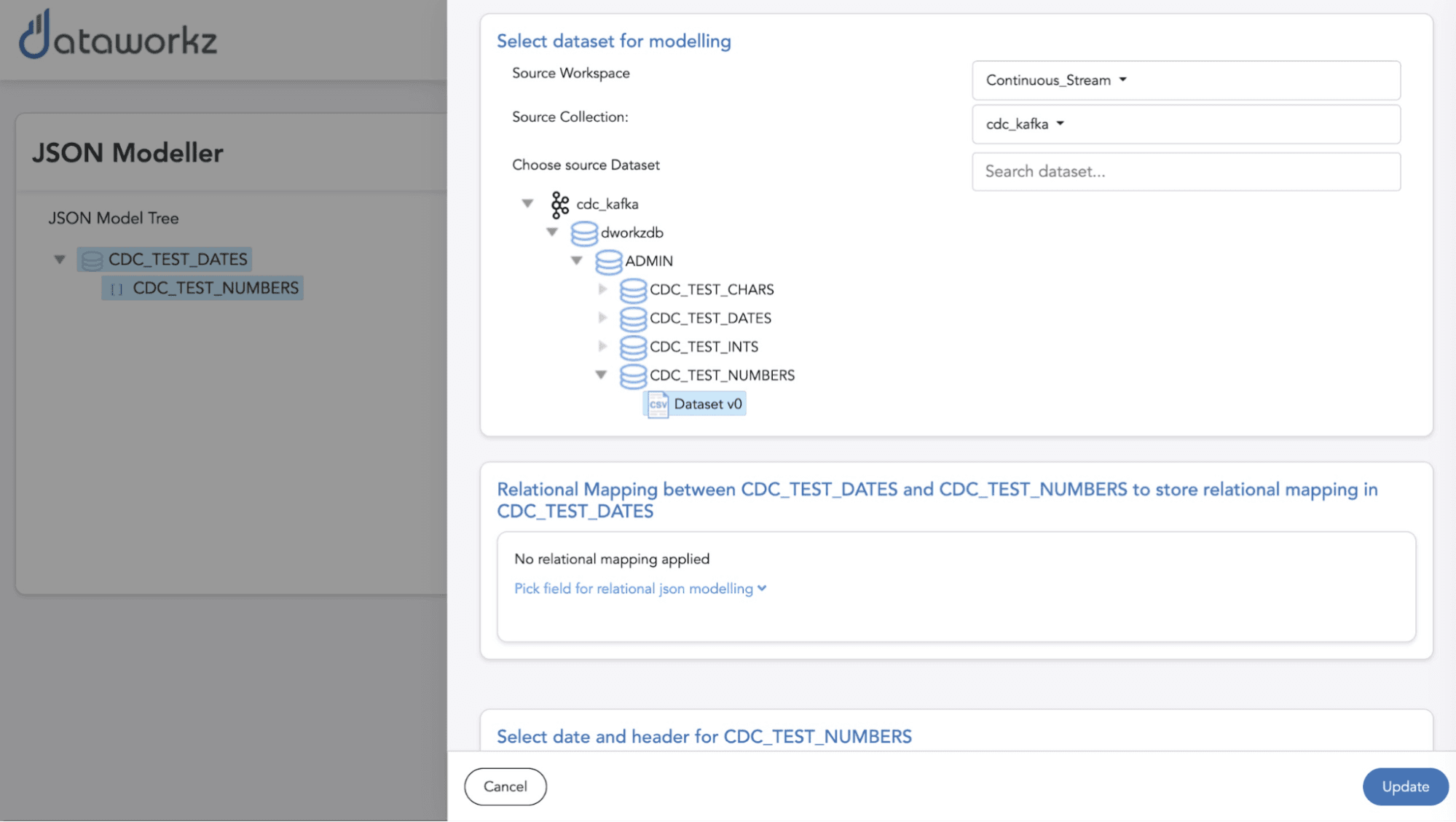Click the array bracket icon beside CDC_TEST_NUMBERS
This screenshot has width=1456, height=822.
[x=117, y=289]
